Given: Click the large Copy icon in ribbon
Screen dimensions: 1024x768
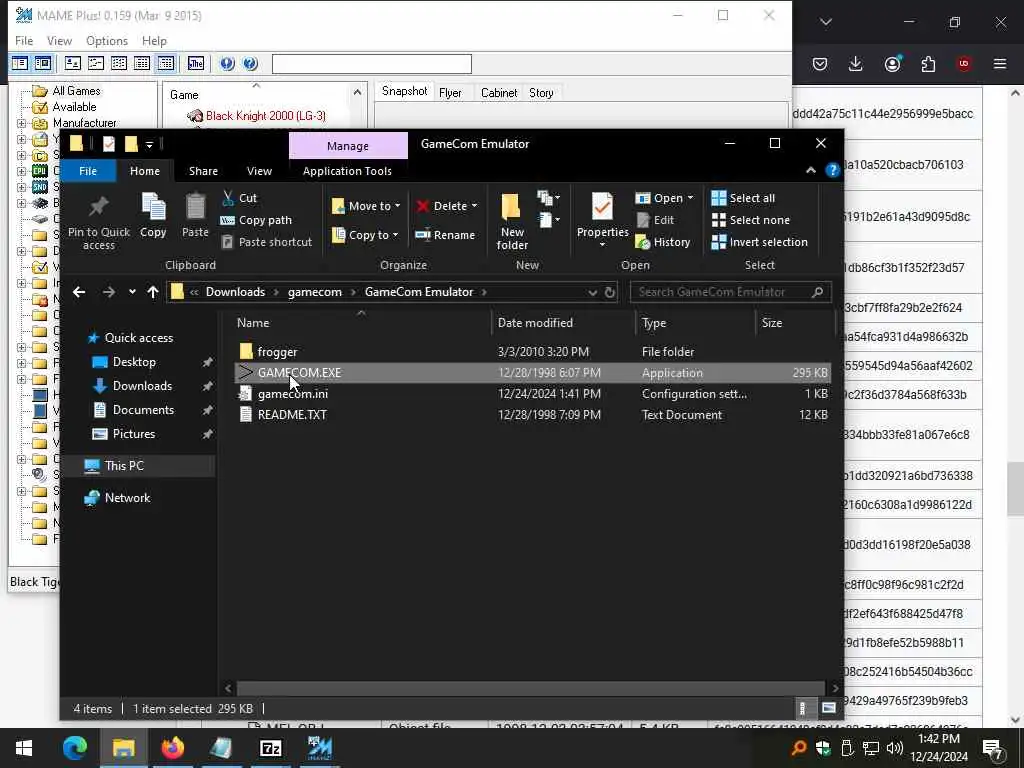Looking at the screenshot, I should click(153, 207).
